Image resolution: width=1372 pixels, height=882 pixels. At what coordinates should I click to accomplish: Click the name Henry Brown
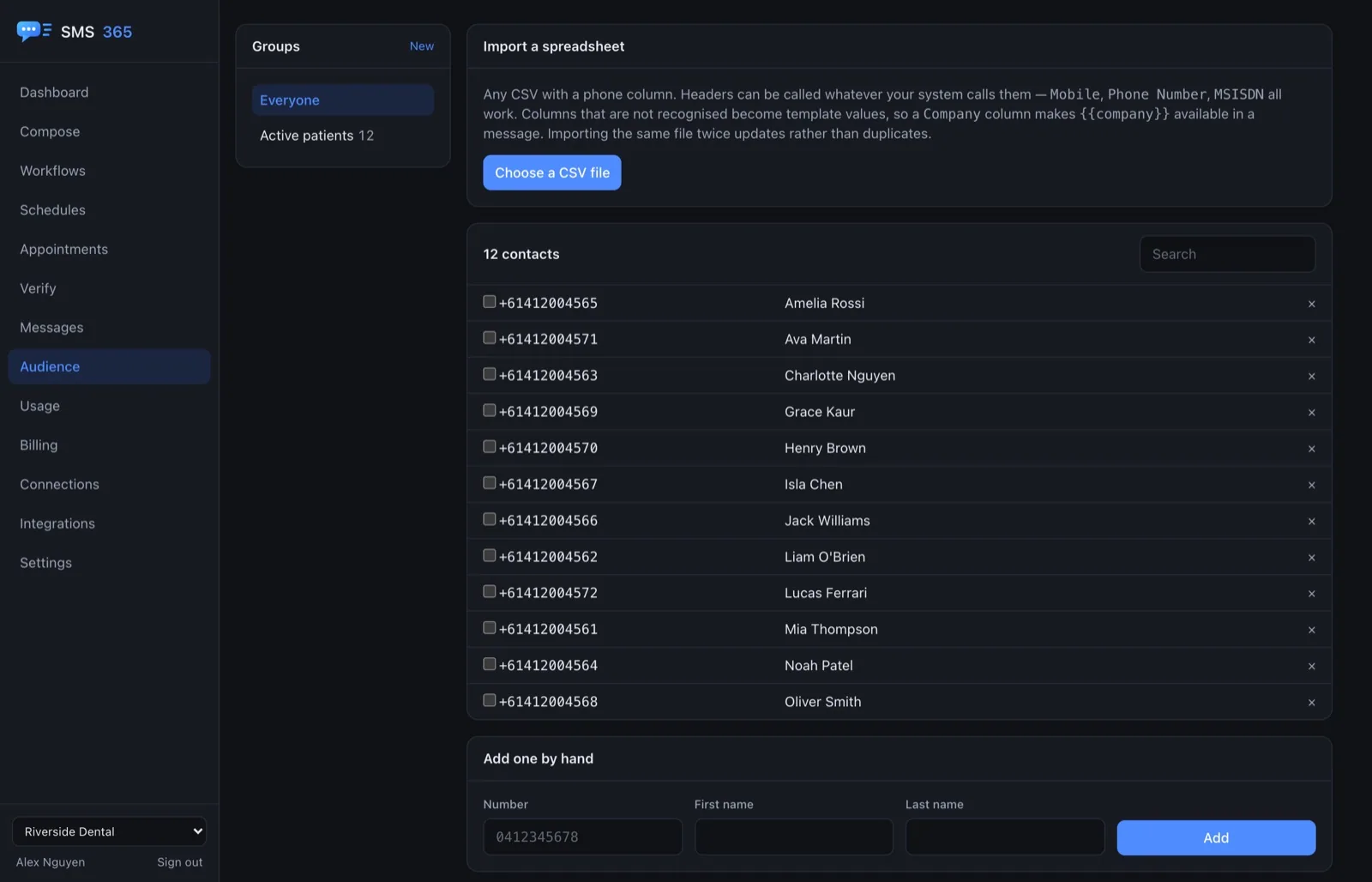pos(825,448)
